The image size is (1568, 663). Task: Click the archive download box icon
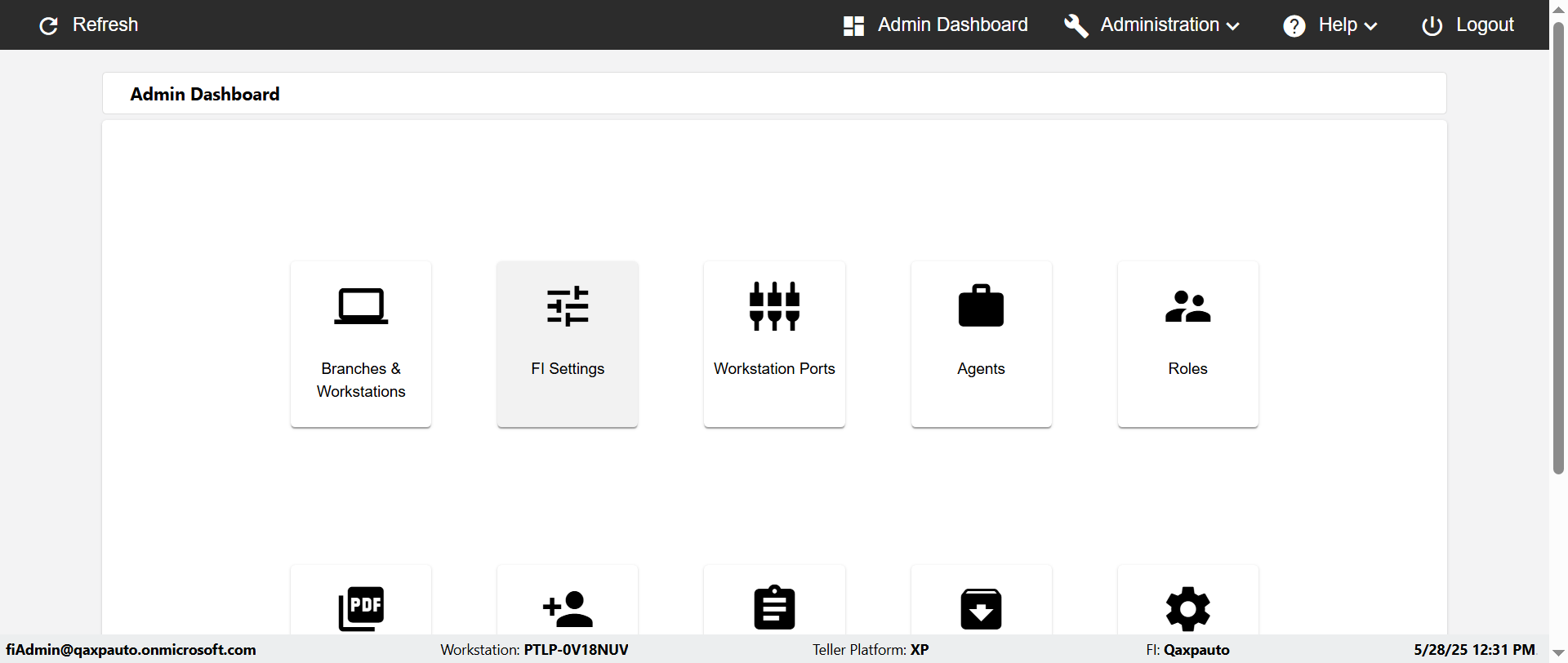pos(981,609)
